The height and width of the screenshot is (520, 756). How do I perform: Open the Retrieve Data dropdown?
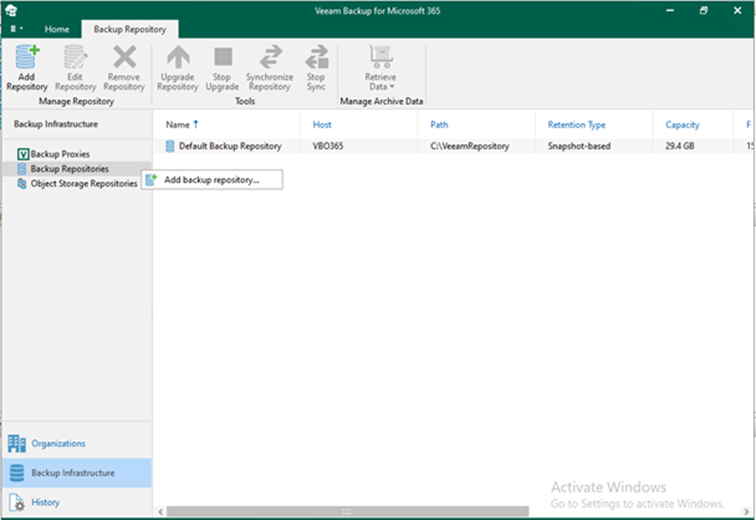point(380,67)
